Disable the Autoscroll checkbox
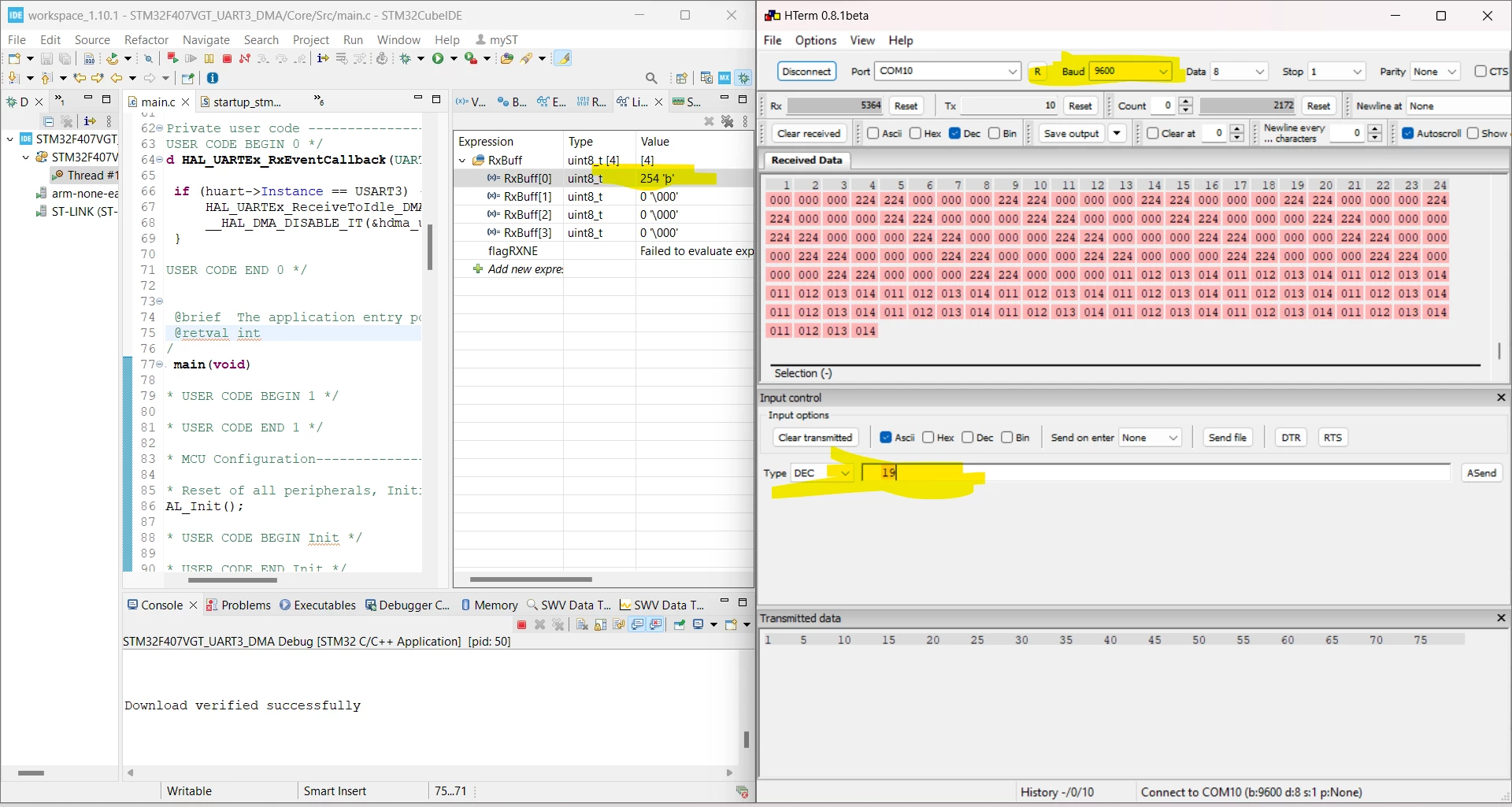This screenshot has height=807, width=1512. [1408, 133]
